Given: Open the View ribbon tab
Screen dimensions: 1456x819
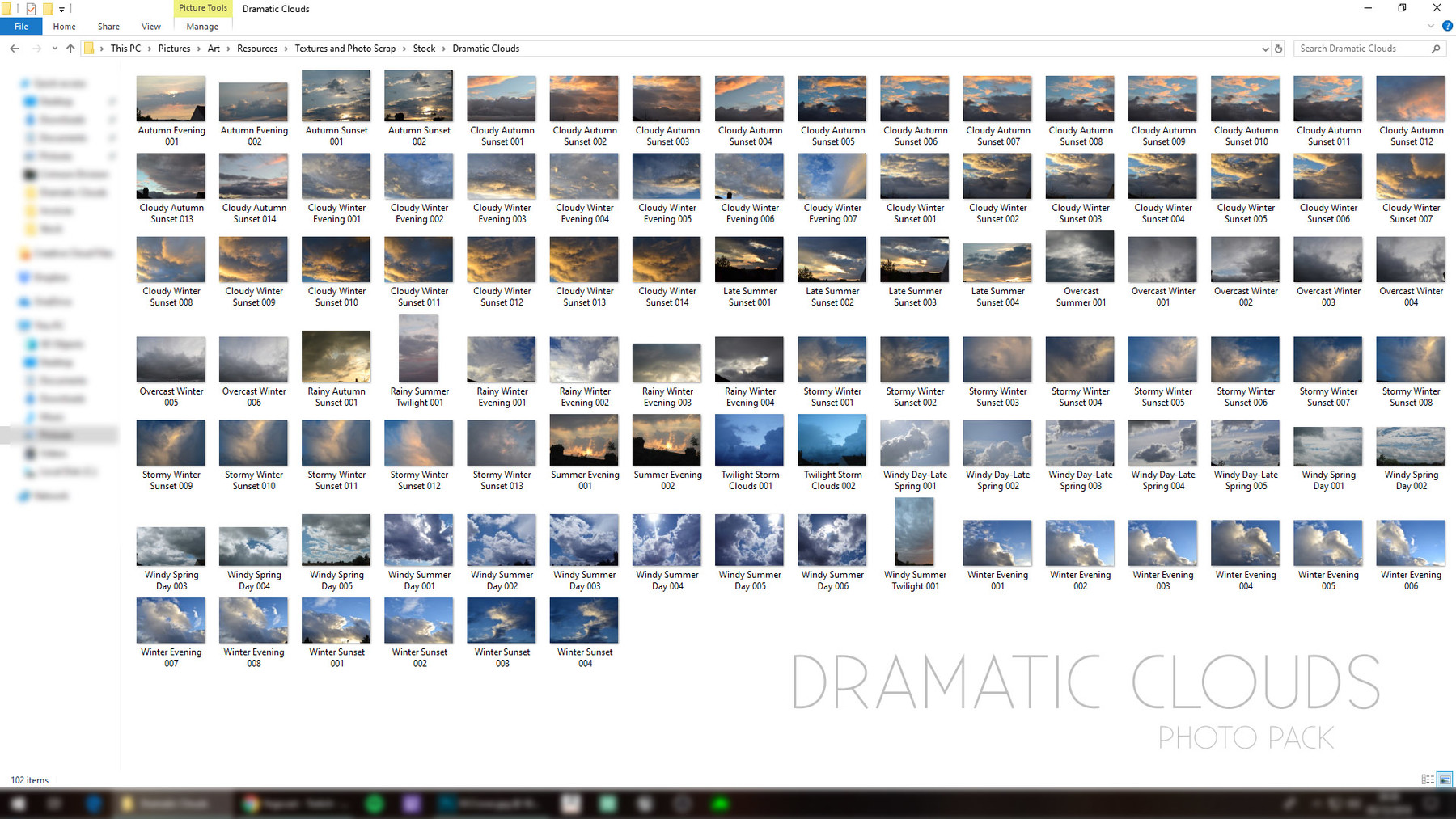Looking at the screenshot, I should pos(151,27).
